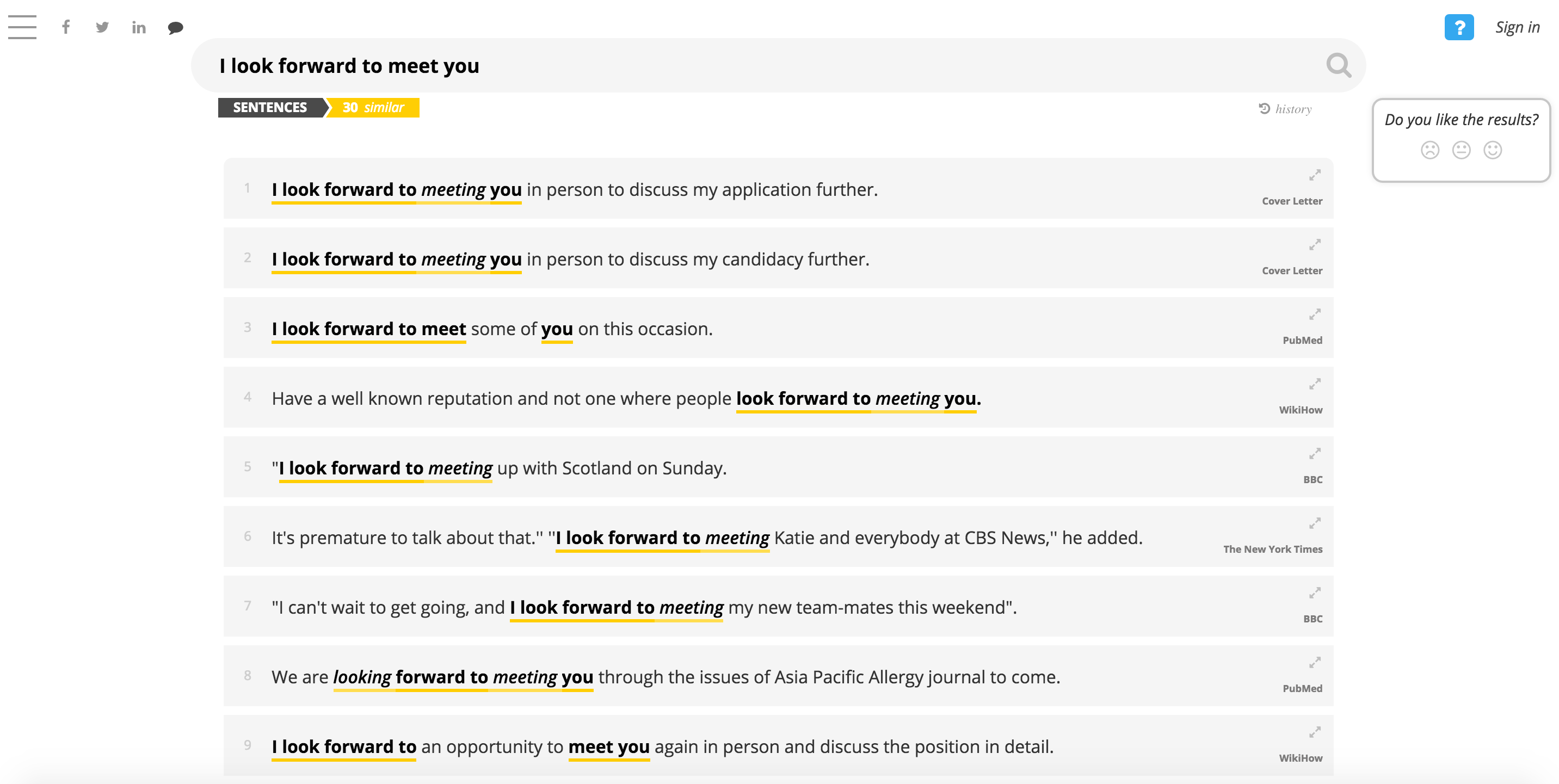This screenshot has width=1559, height=784.
Task: Open the hamburger menu
Action: (x=22, y=27)
